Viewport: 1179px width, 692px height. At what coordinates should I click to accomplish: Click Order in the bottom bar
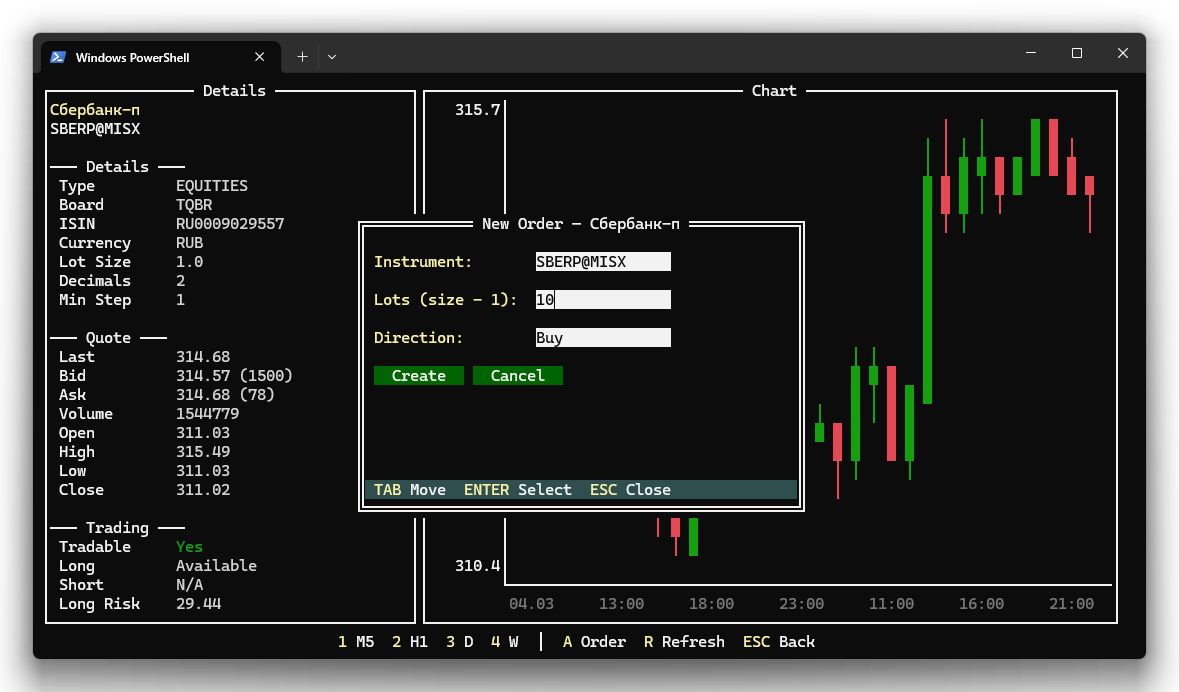594,642
